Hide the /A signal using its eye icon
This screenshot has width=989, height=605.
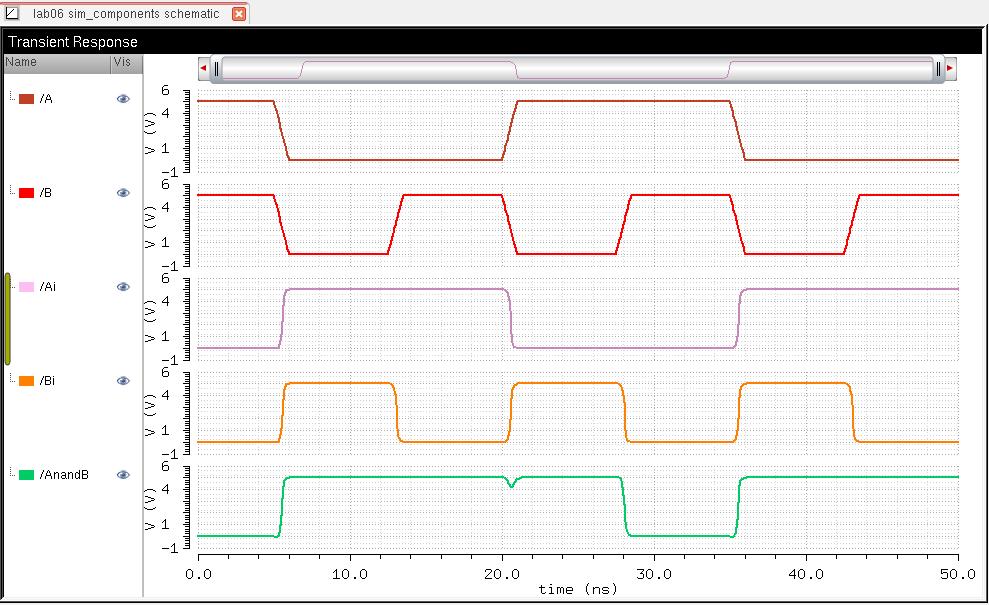point(123,99)
